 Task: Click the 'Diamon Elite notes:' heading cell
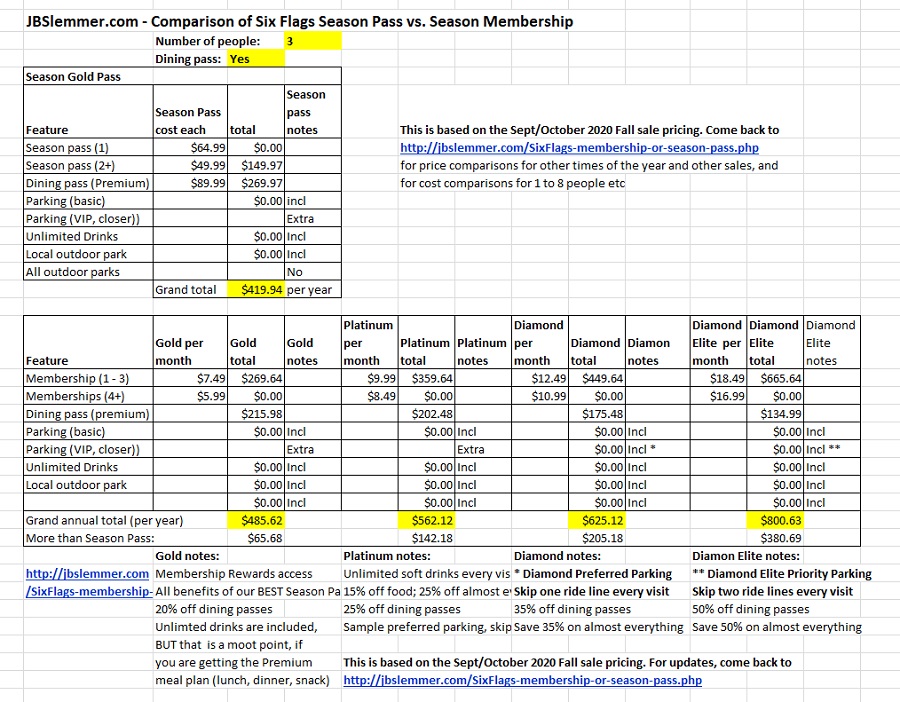click(x=746, y=556)
